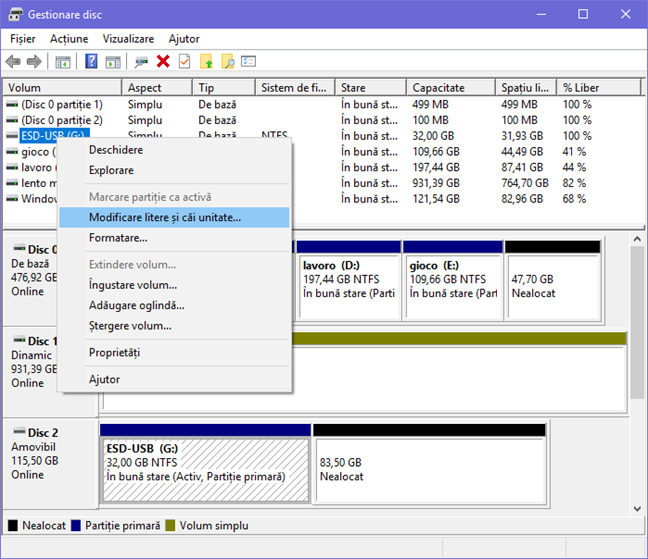Open Proprietăți from the context menu

pos(114,353)
